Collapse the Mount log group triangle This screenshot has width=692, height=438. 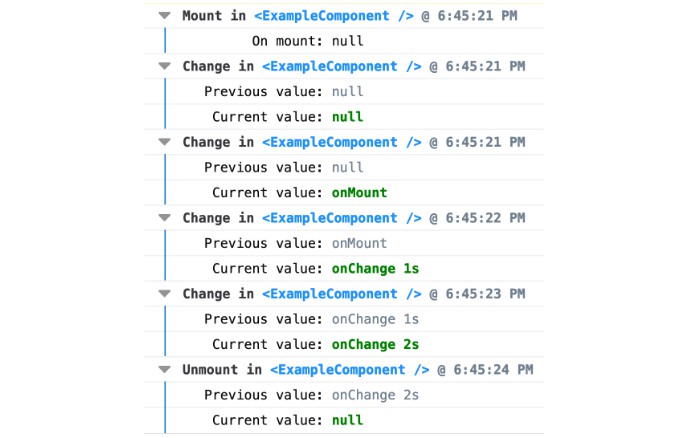pyautogui.click(x=165, y=16)
